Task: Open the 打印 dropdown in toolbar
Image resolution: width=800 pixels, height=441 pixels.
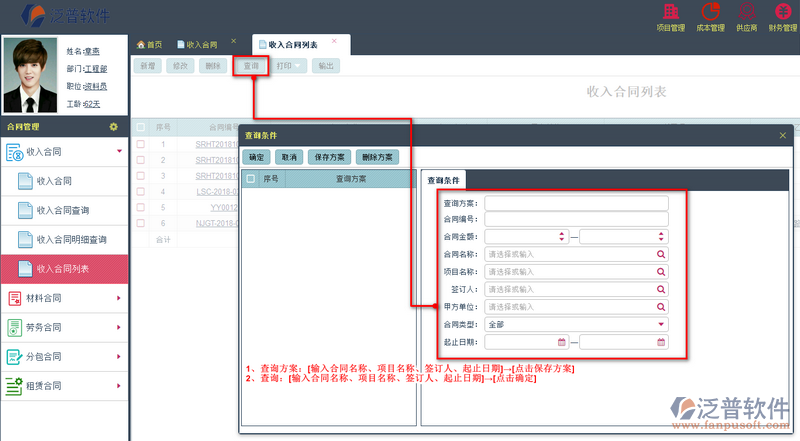Action: pyautogui.click(x=289, y=66)
